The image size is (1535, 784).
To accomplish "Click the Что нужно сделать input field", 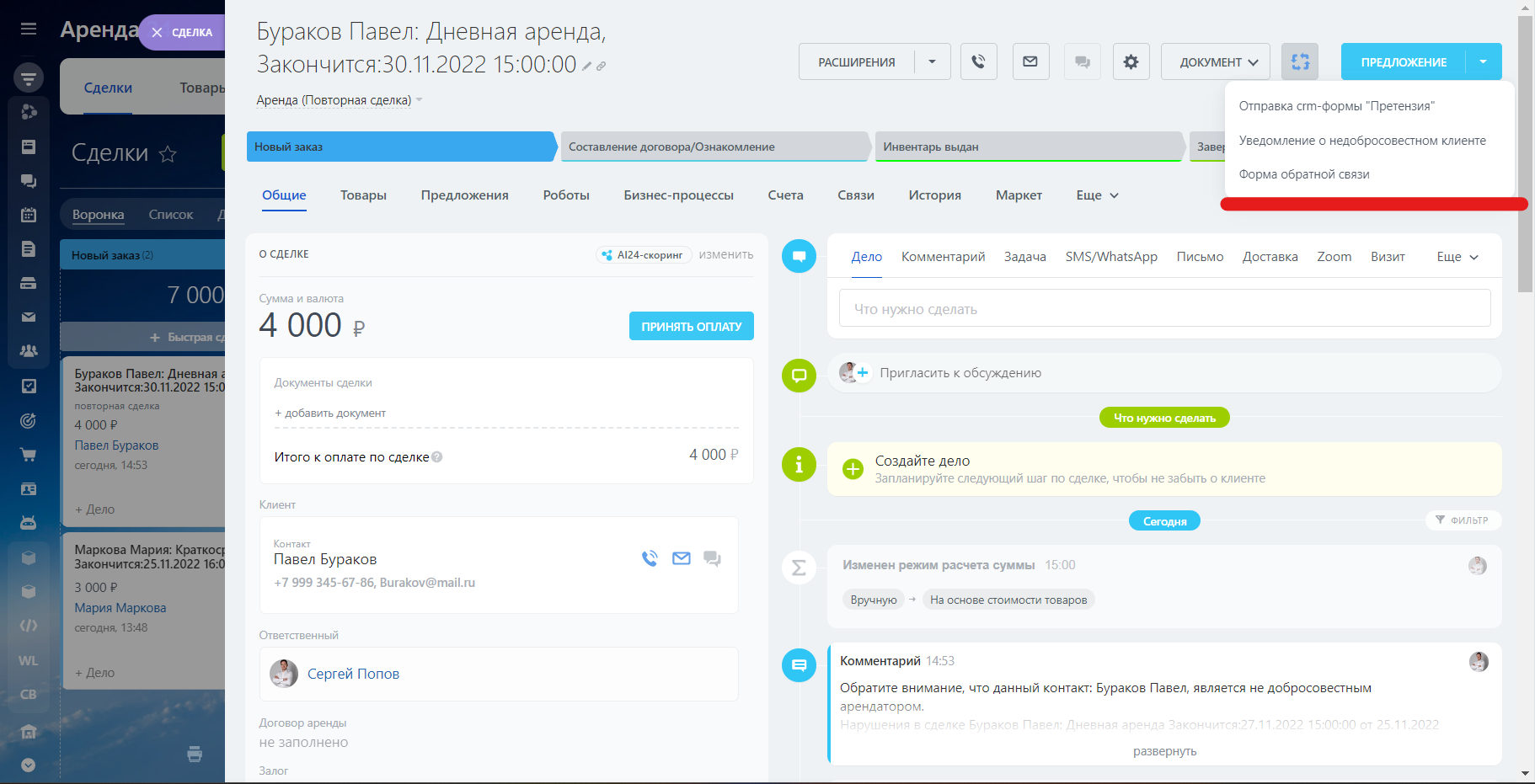I will (1164, 309).
